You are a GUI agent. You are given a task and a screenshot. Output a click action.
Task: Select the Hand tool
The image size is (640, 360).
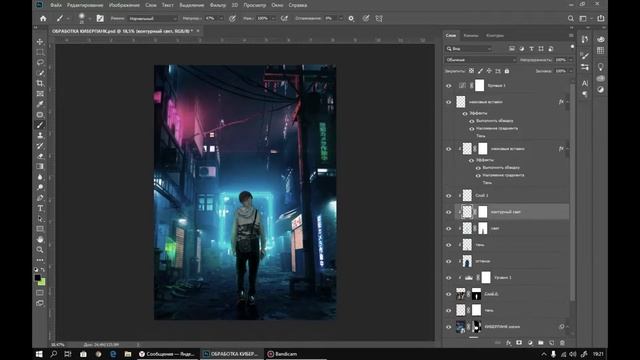coord(40,239)
